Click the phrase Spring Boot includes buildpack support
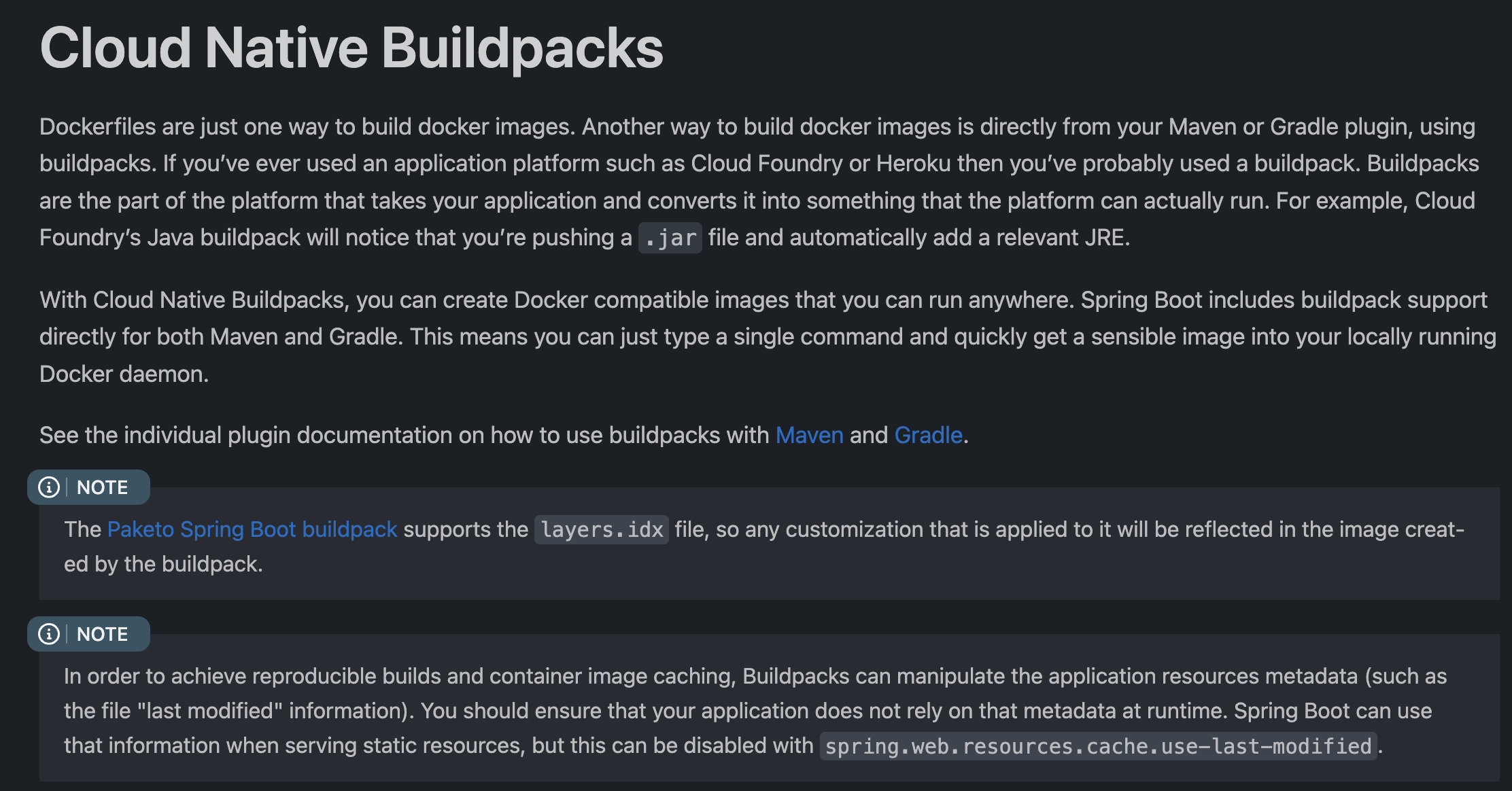This screenshot has height=791, width=1512. coord(1284,300)
